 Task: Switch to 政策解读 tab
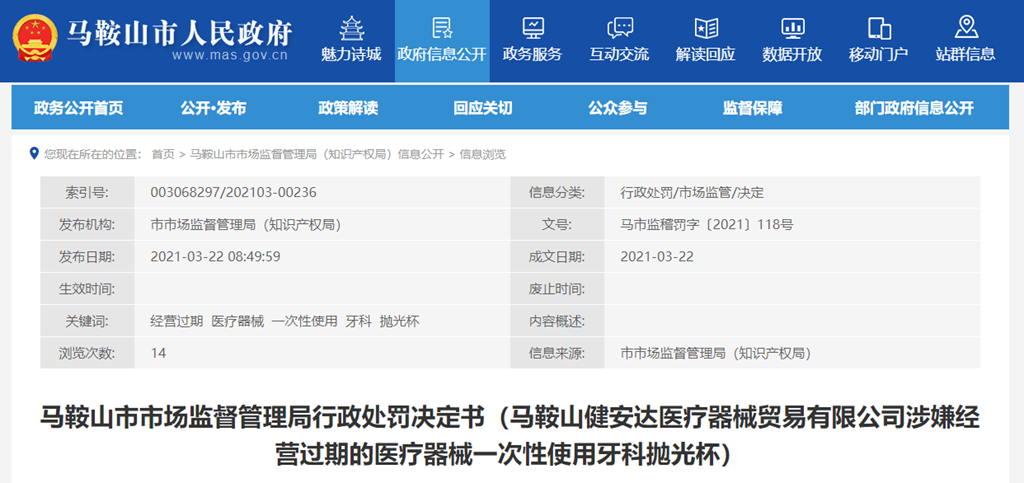point(348,108)
